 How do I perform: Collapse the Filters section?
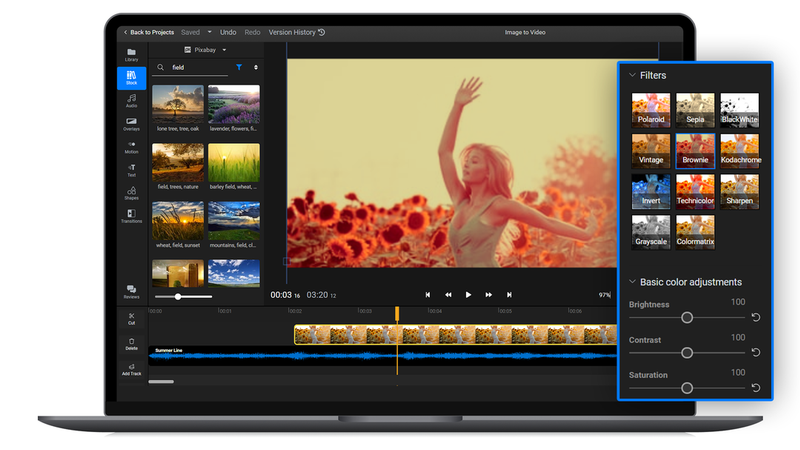tap(632, 75)
